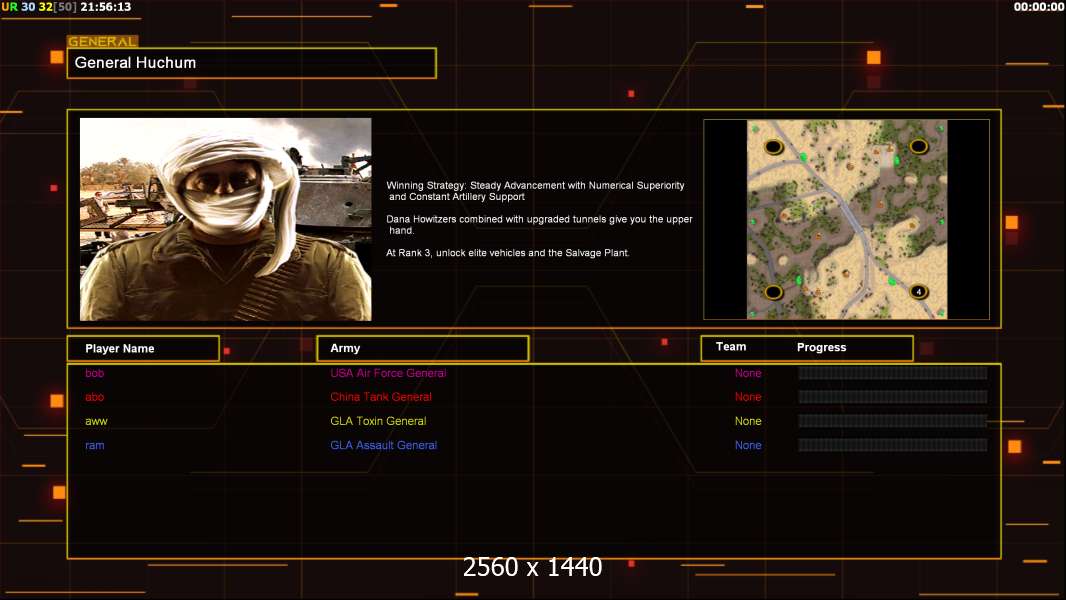Select player ram in the list
The image size is (1066, 600).
coord(95,445)
